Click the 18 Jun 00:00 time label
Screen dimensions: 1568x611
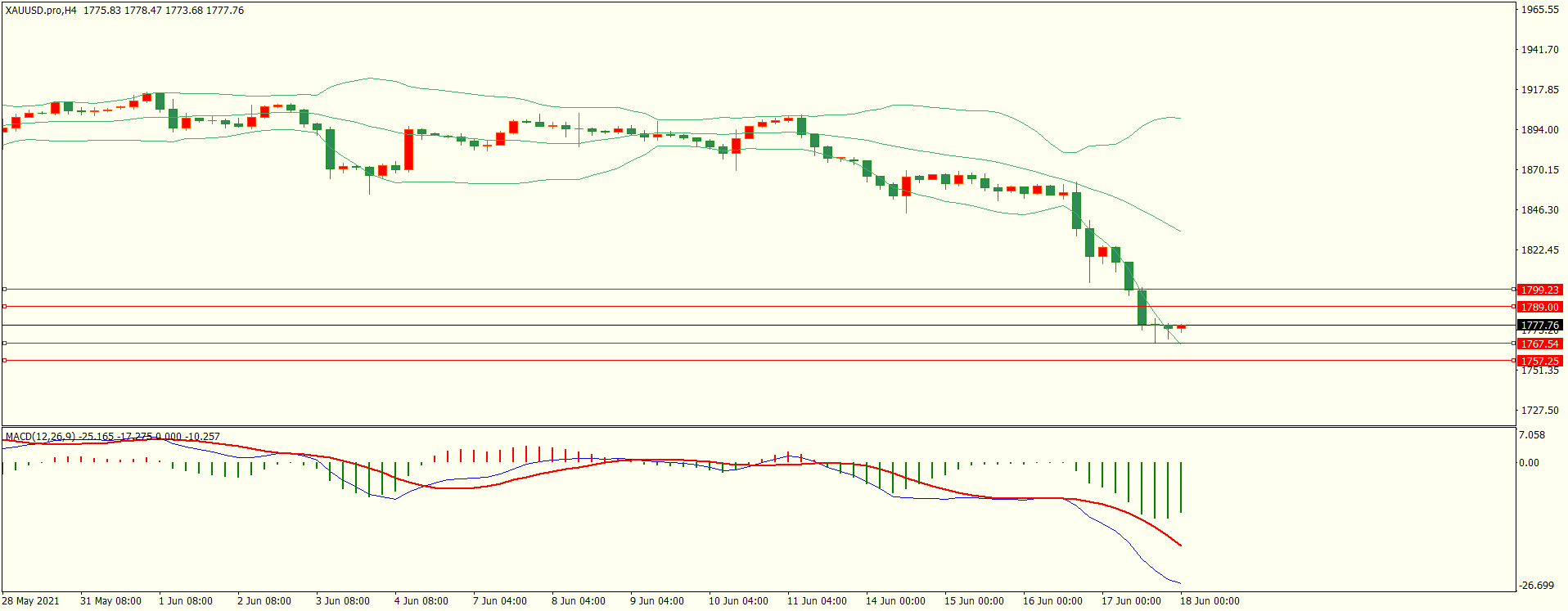pos(1209,601)
